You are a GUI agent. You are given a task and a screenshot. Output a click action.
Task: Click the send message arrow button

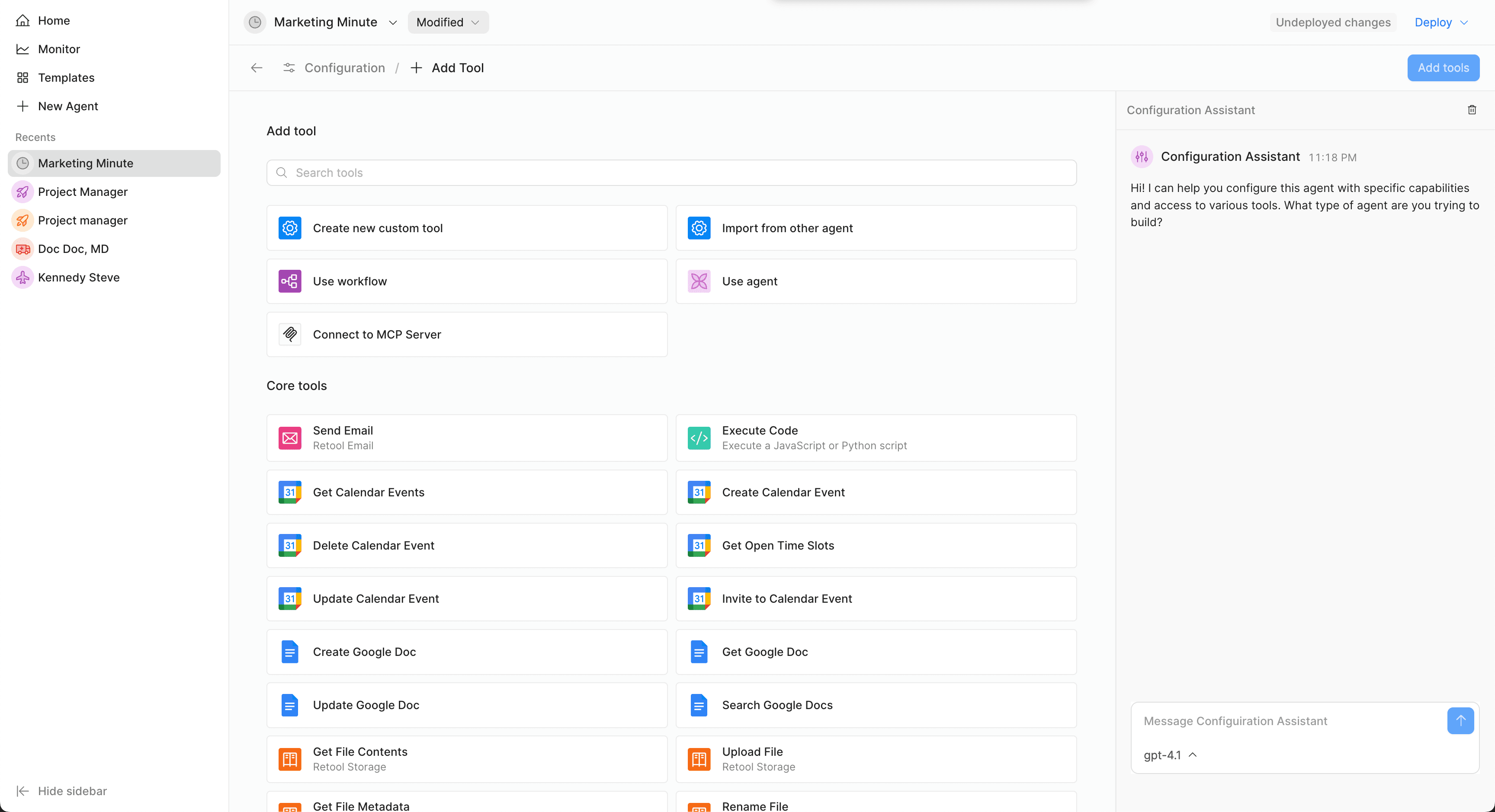[1460, 720]
